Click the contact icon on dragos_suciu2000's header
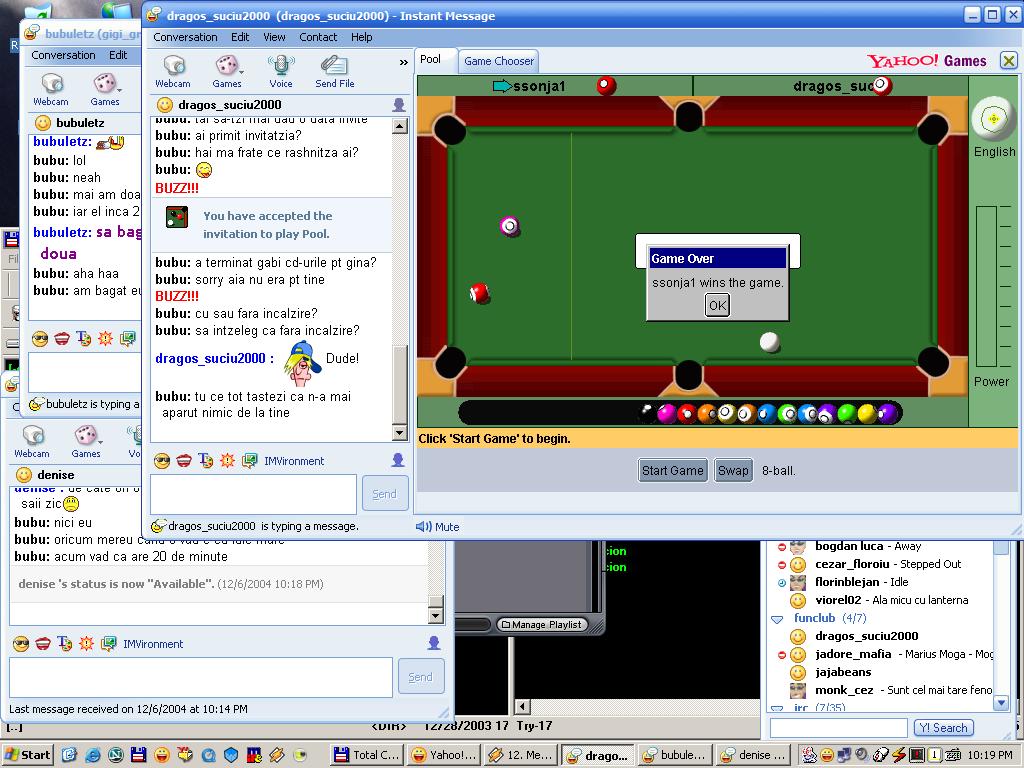This screenshot has width=1024, height=768. point(398,104)
